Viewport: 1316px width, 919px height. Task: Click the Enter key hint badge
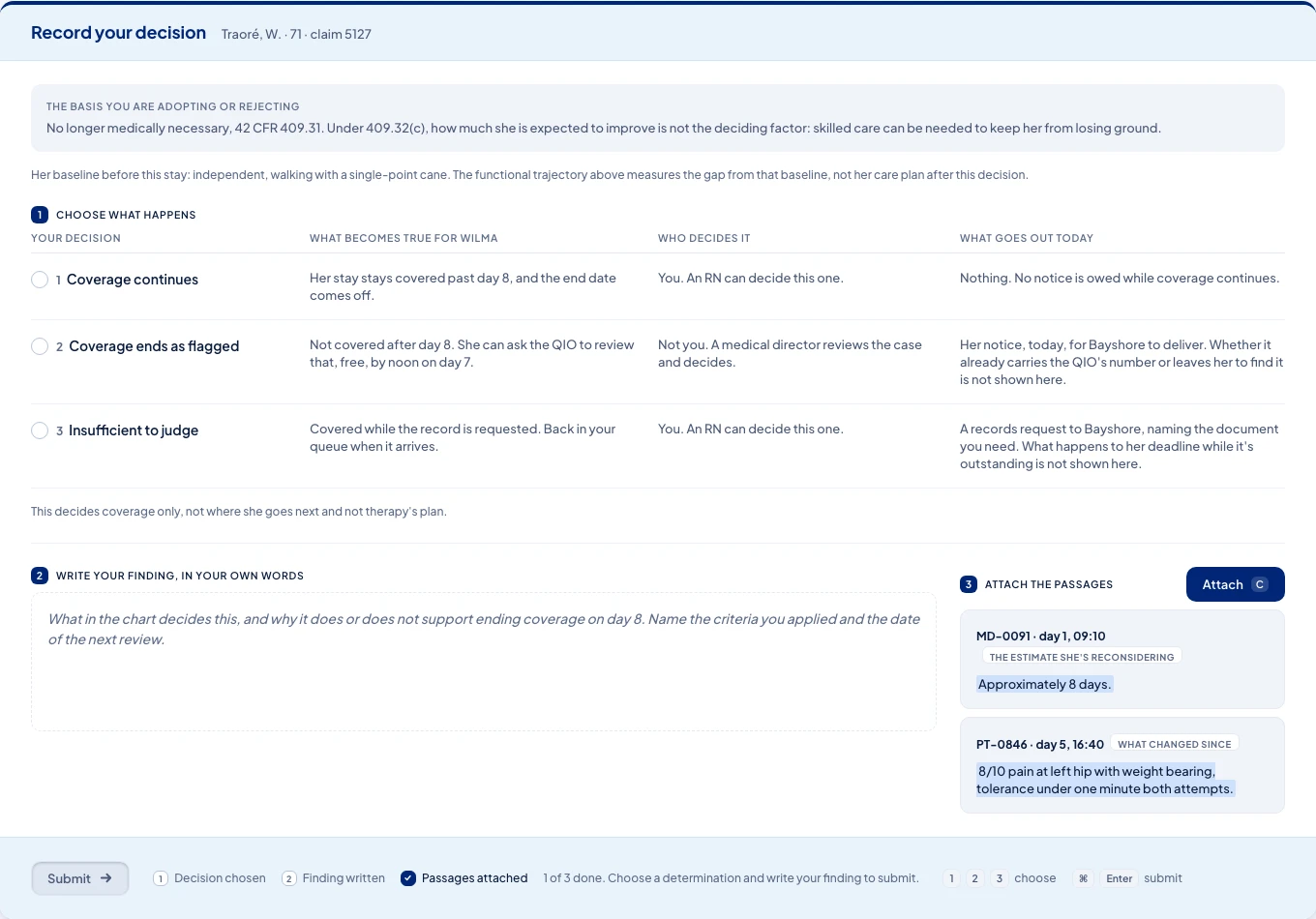[x=1120, y=878]
